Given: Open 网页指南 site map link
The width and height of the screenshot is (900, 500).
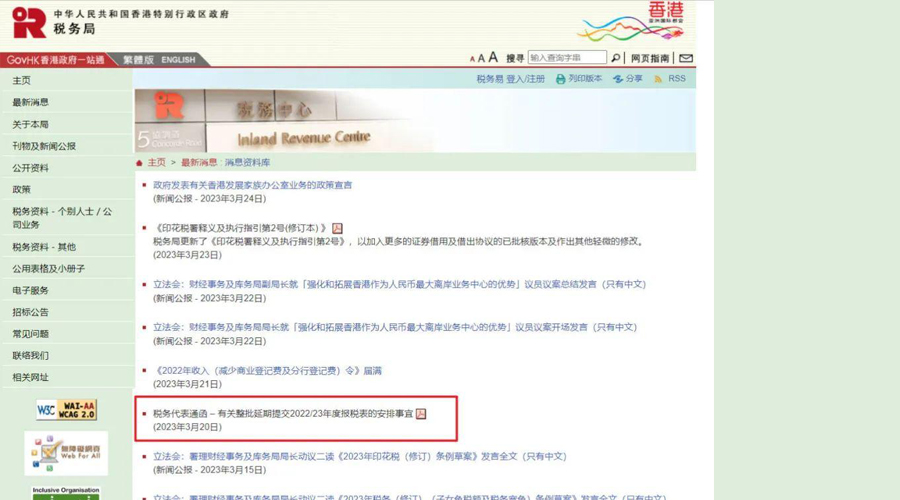Looking at the screenshot, I should [x=650, y=58].
